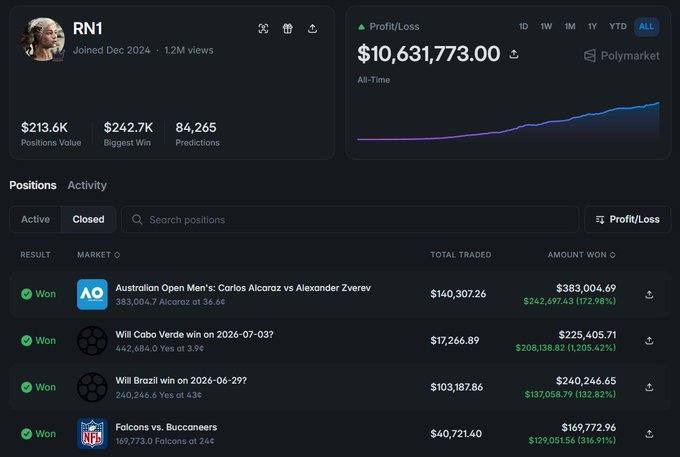The width and height of the screenshot is (680, 457).
Task: Click "442,684.0 Yes at 3.9¢" detail
Action: tap(159, 348)
